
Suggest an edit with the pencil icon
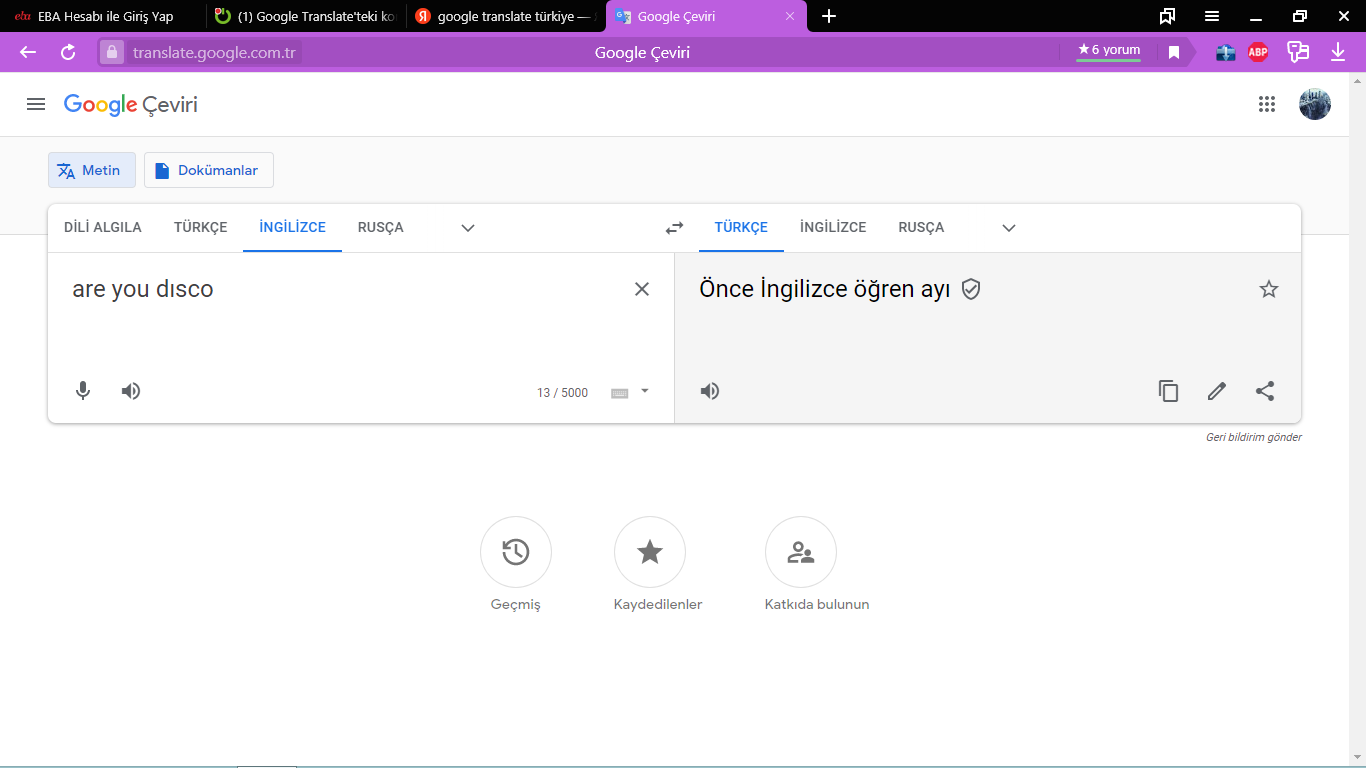pos(1217,391)
